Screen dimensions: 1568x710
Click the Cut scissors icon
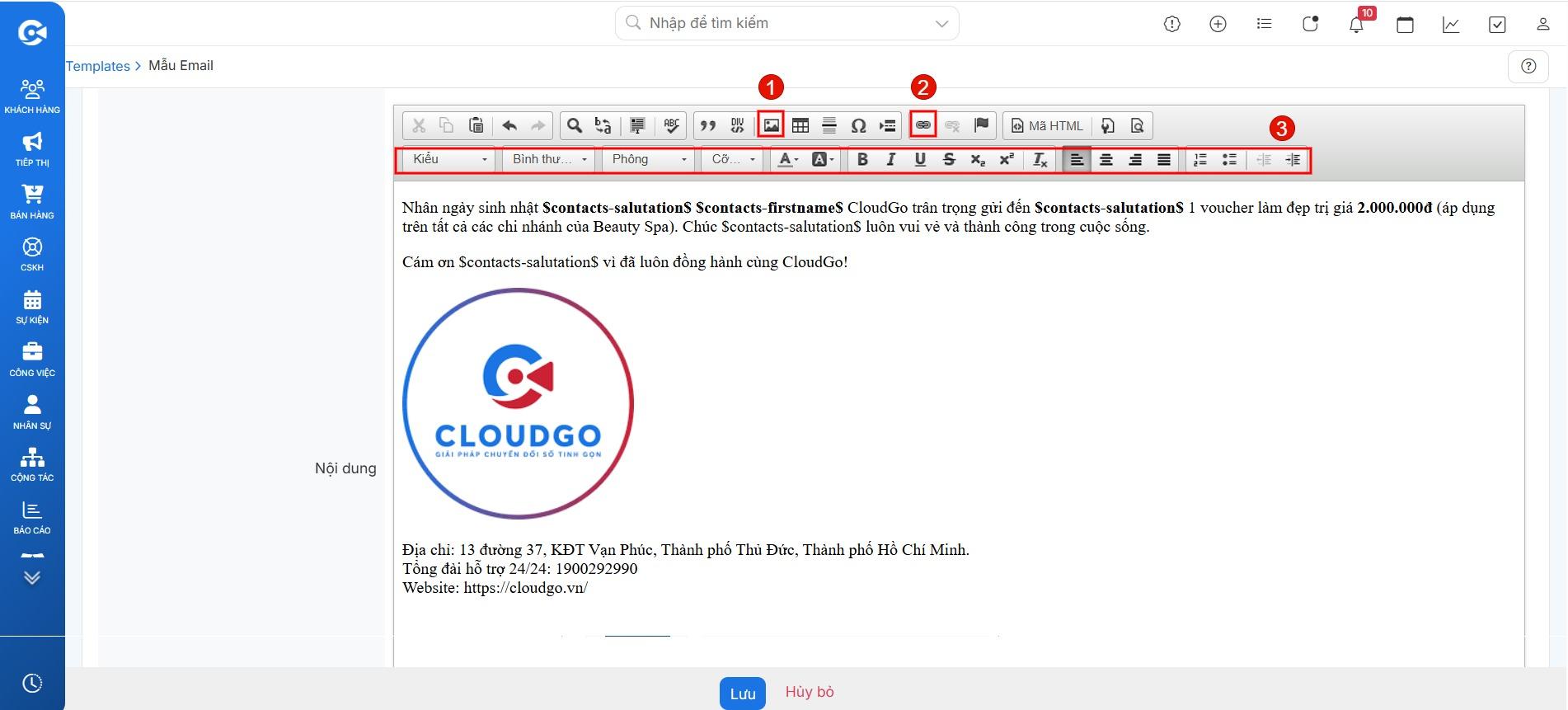pos(419,125)
